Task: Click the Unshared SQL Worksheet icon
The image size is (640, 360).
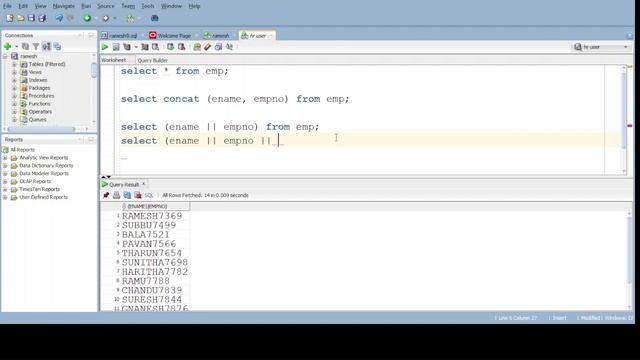Action: (197, 47)
